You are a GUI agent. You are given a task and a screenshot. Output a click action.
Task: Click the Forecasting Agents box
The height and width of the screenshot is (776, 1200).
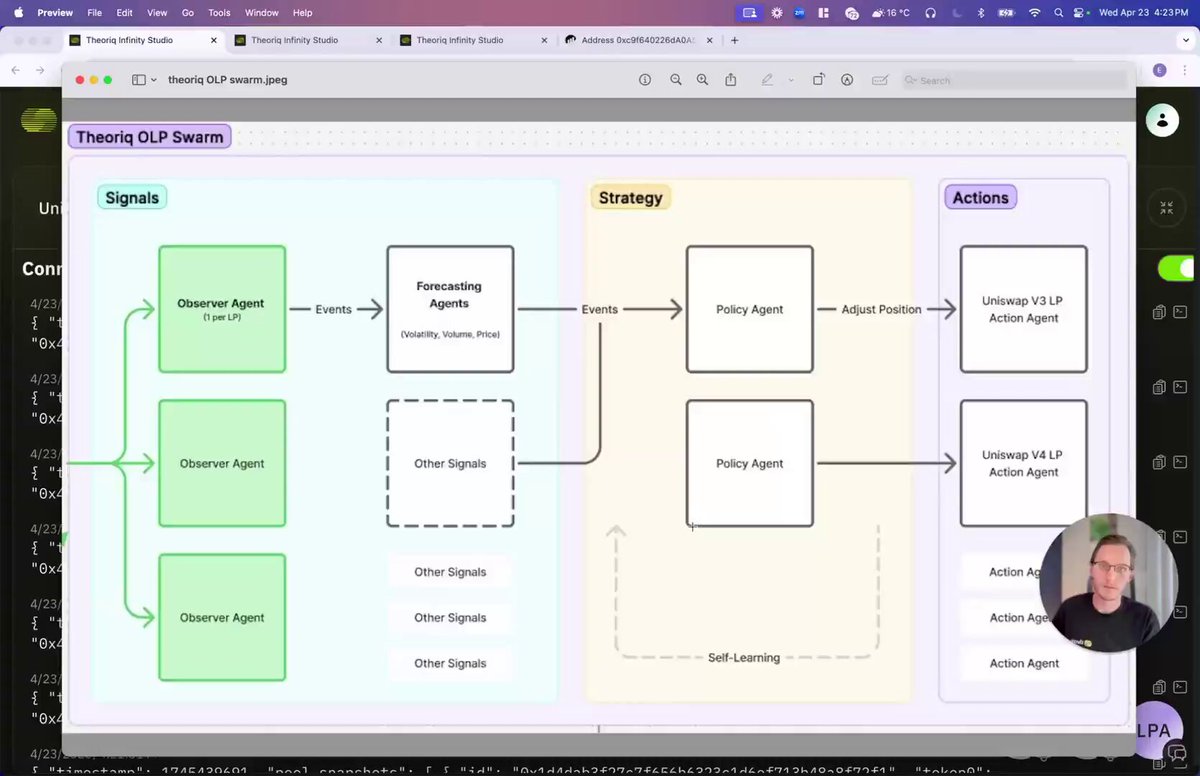450,309
